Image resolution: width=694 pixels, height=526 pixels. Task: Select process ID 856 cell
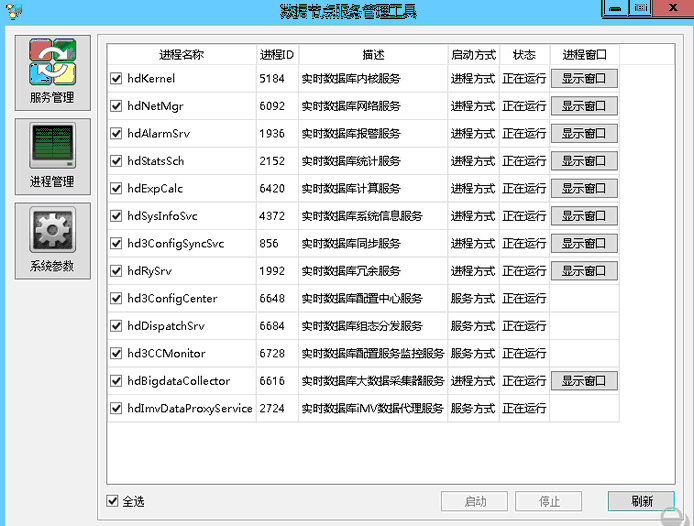click(x=277, y=243)
